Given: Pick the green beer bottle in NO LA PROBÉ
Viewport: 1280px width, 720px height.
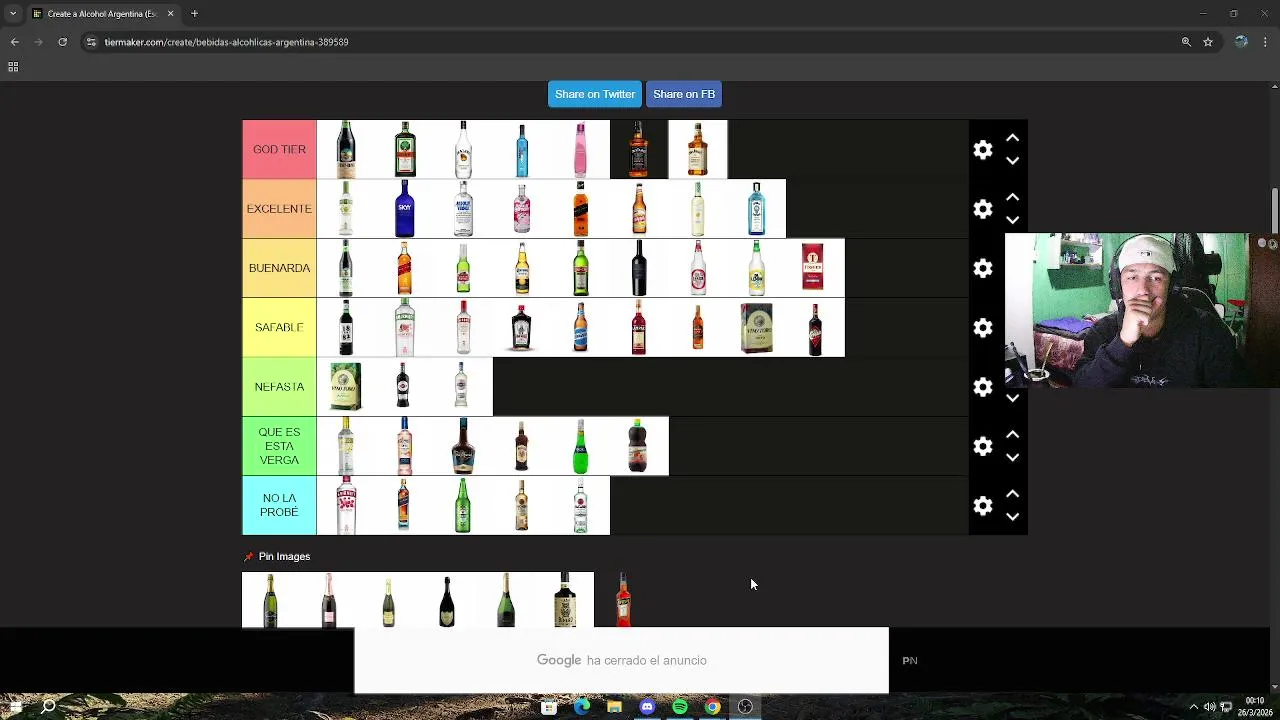Looking at the screenshot, I should (x=462, y=505).
